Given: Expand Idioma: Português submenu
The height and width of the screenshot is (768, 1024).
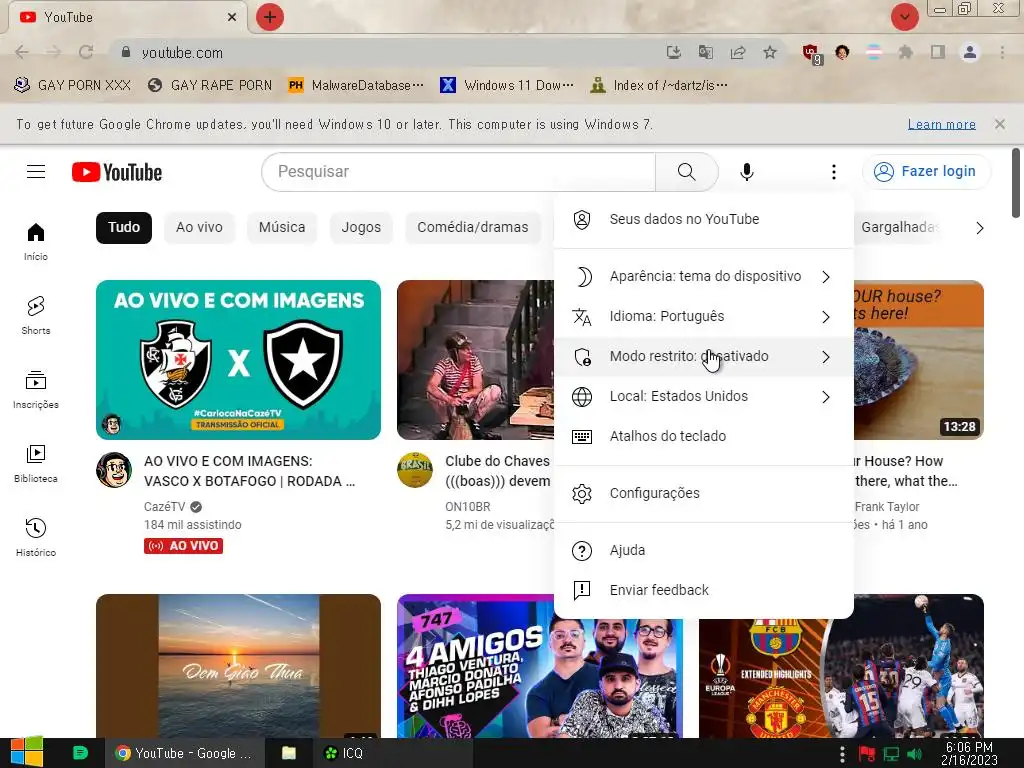Looking at the screenshot, I should point(703,317).
